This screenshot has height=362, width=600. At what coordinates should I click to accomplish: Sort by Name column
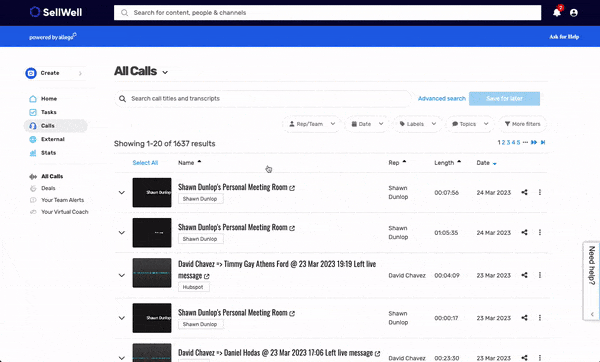(189, 163)
